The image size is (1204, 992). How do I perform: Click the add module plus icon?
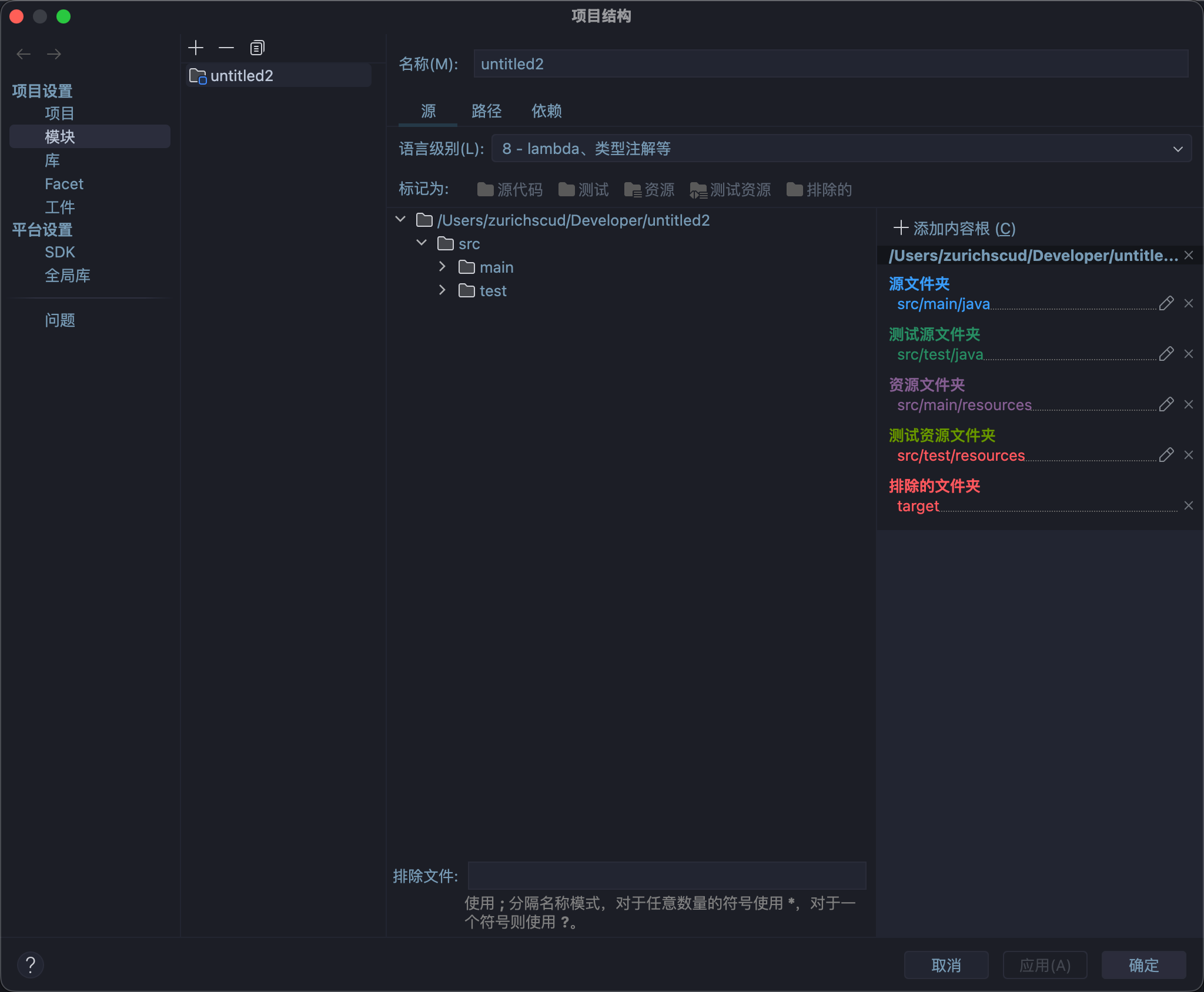point(196,48)
